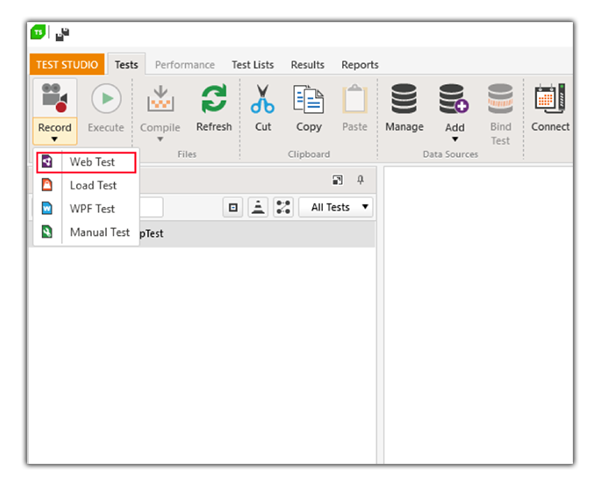Switch to the Performance tab
600x486 pixels.
(185, 65)
